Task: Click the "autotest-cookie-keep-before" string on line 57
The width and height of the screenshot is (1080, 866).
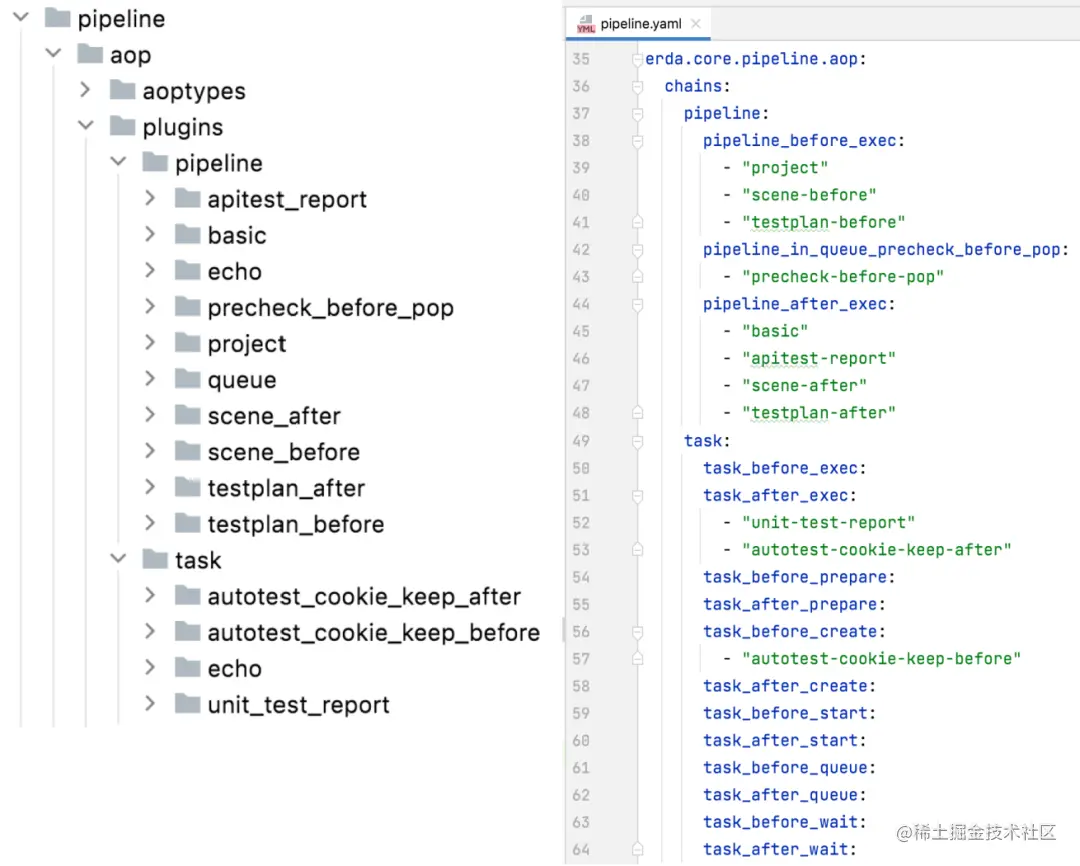Action: pos(881,659)
